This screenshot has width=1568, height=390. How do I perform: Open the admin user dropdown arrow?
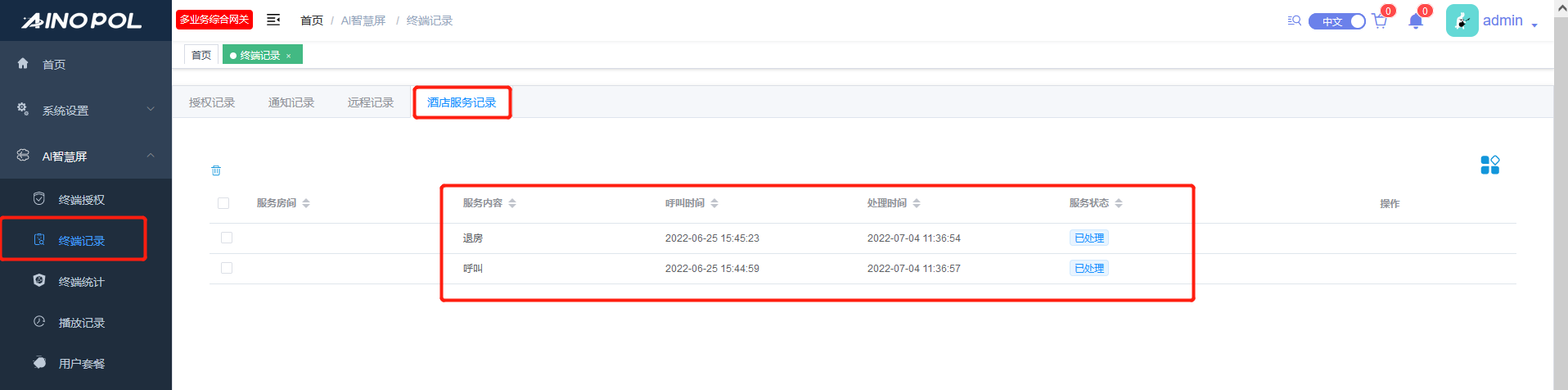click(x=1534, y=25)
